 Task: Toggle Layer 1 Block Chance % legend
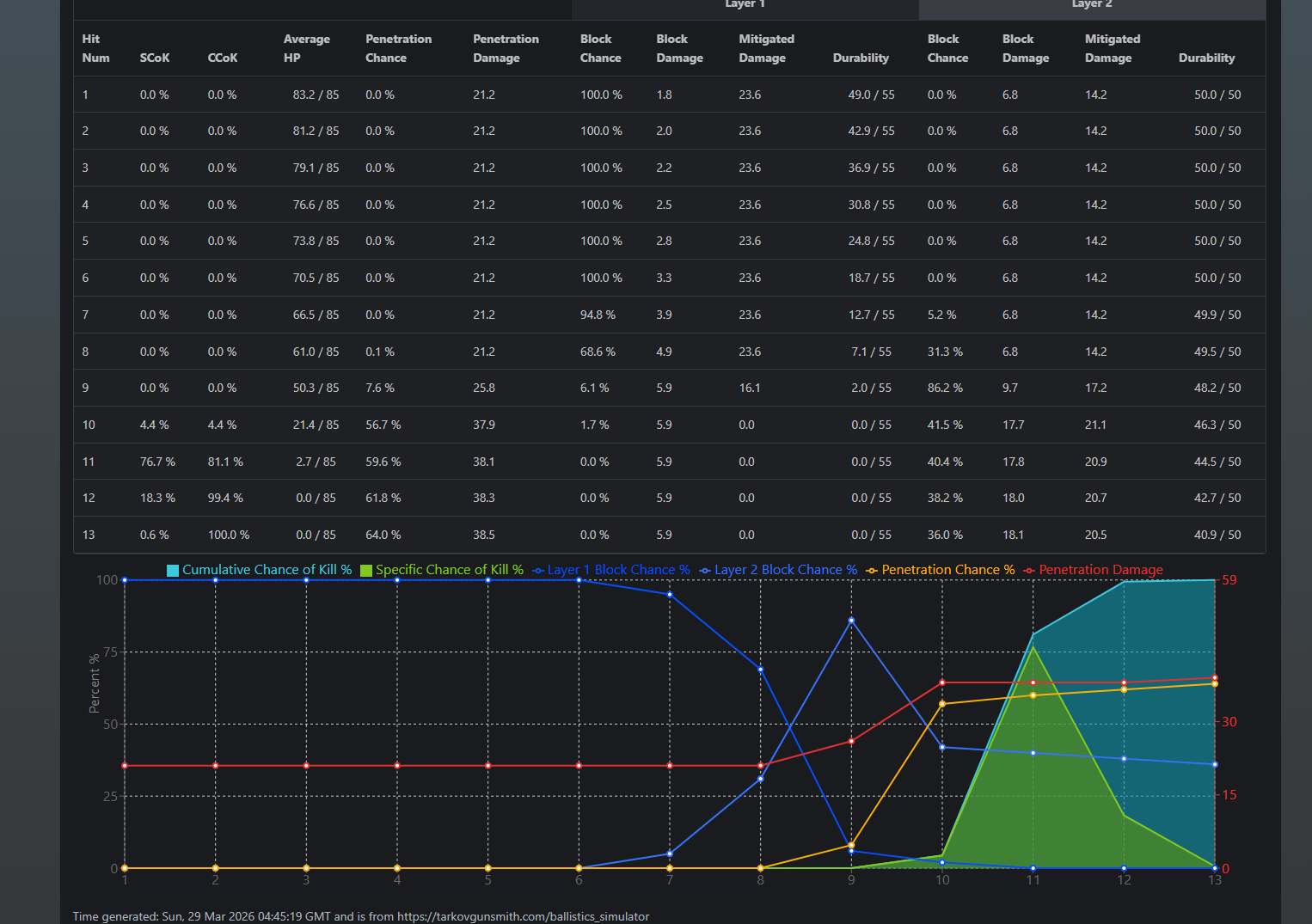click(x=611, y=570)
